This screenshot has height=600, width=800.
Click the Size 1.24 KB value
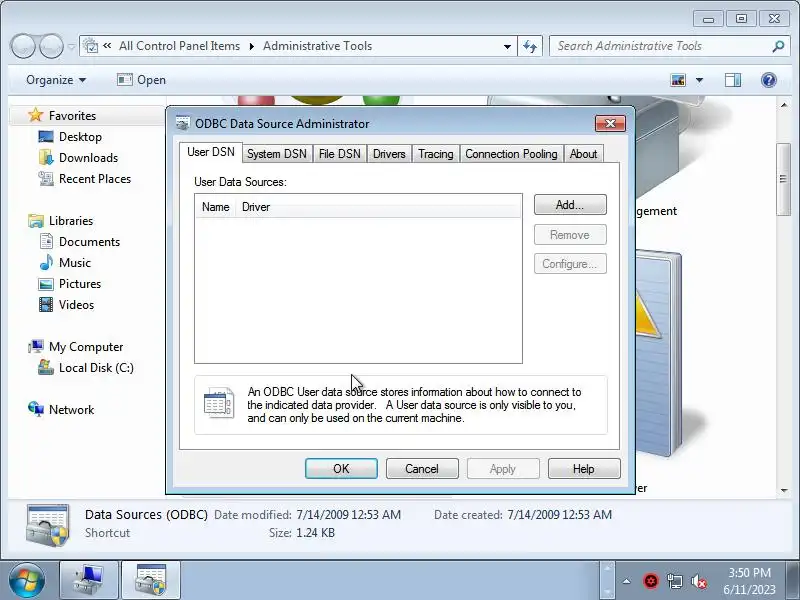[315, 533]
